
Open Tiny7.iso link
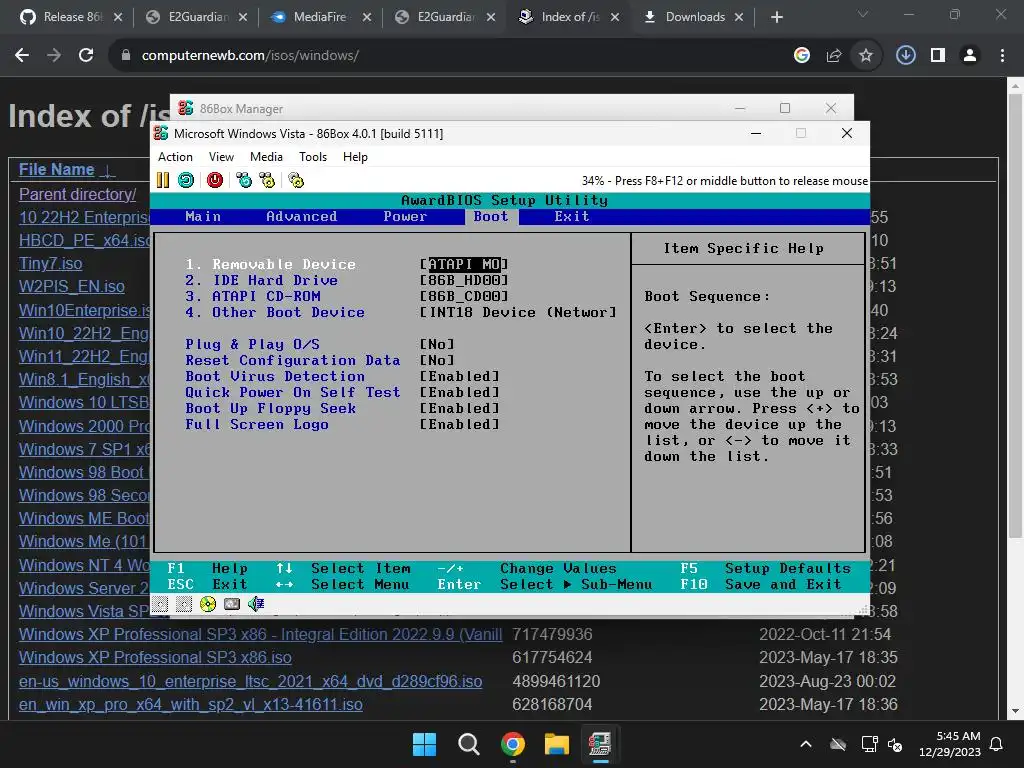click(50, 263)
